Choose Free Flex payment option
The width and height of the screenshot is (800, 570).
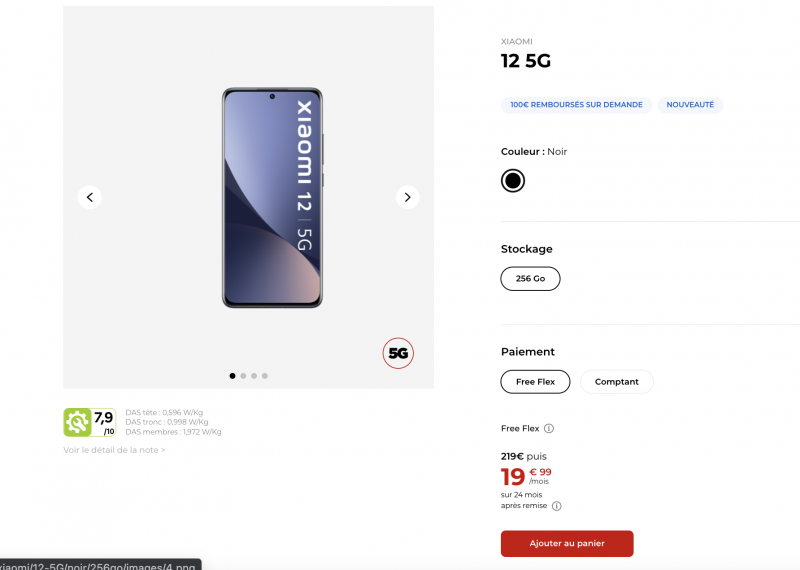[x=535, y=382]
